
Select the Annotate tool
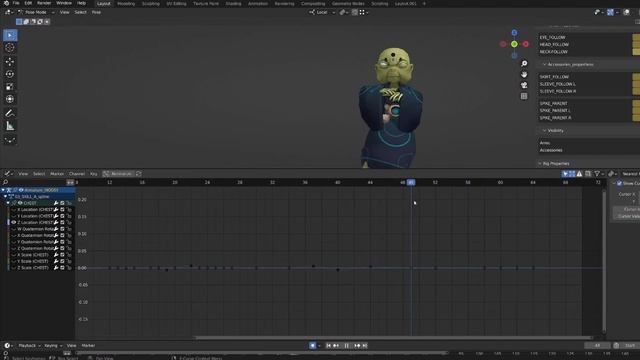point(10,113)
